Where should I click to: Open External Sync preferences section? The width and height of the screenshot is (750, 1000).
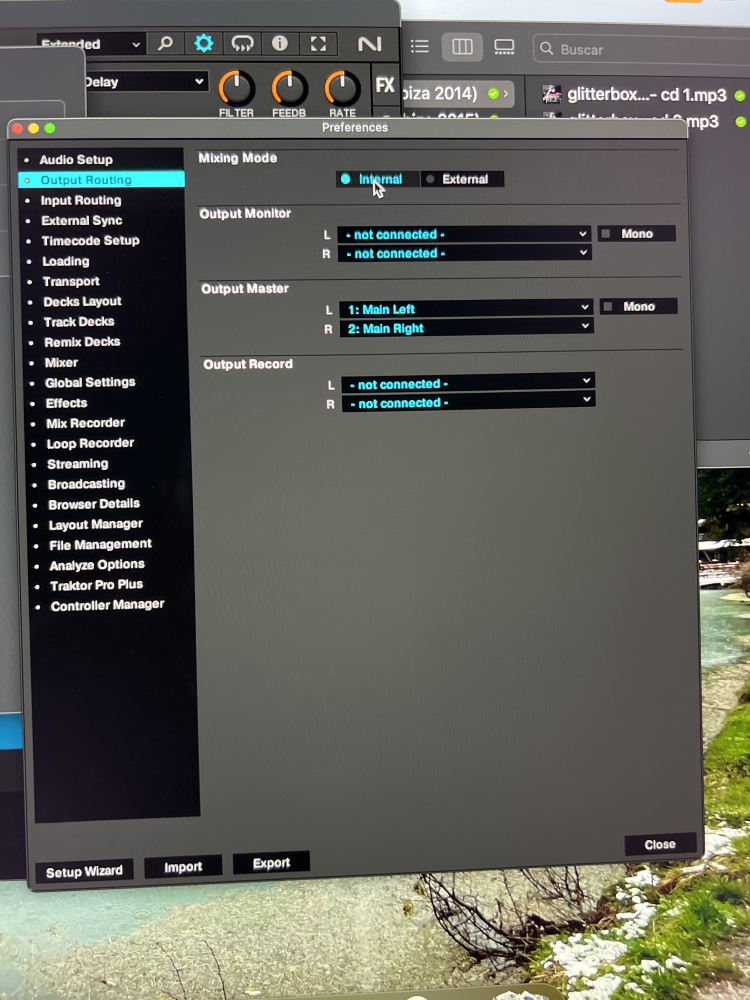point(82,221)
